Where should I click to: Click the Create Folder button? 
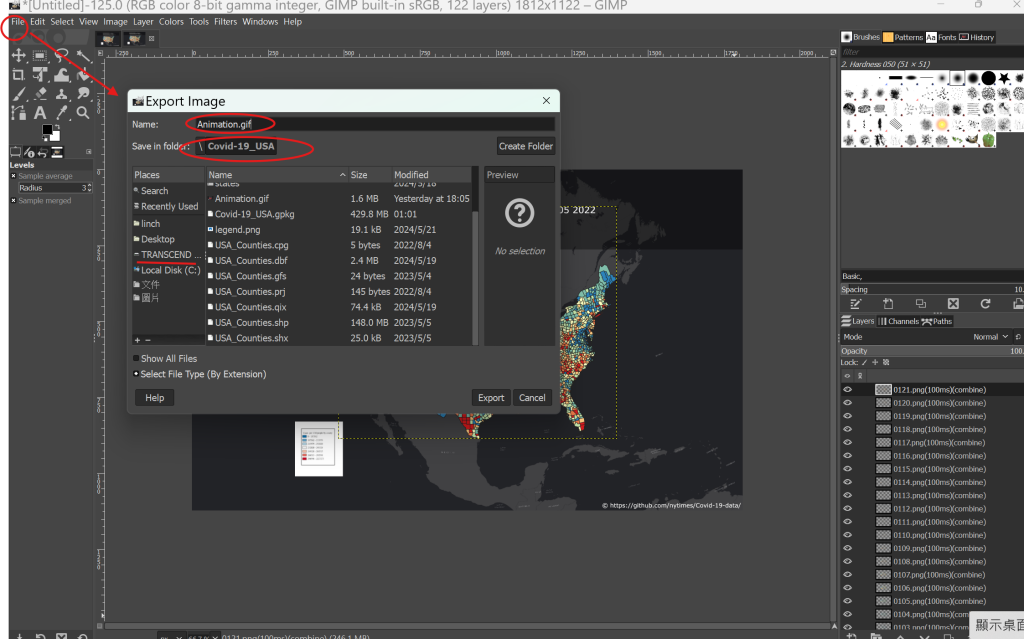[x=526, y=146]
